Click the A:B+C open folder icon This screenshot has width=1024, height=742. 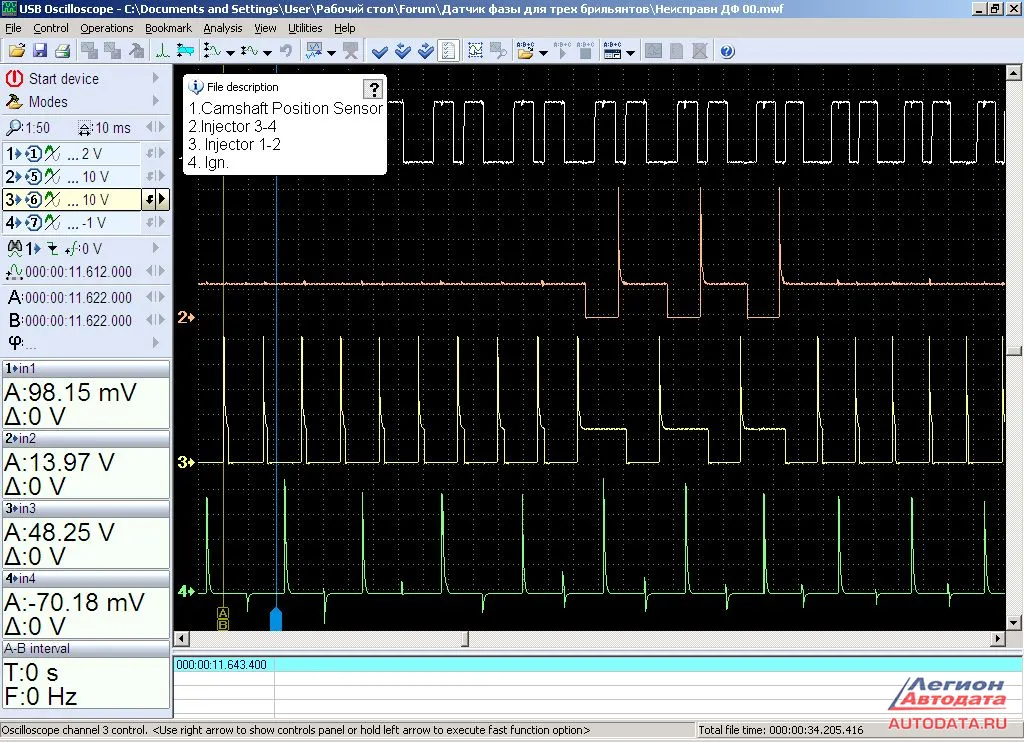pyautogui.click(x=525, y=51)
